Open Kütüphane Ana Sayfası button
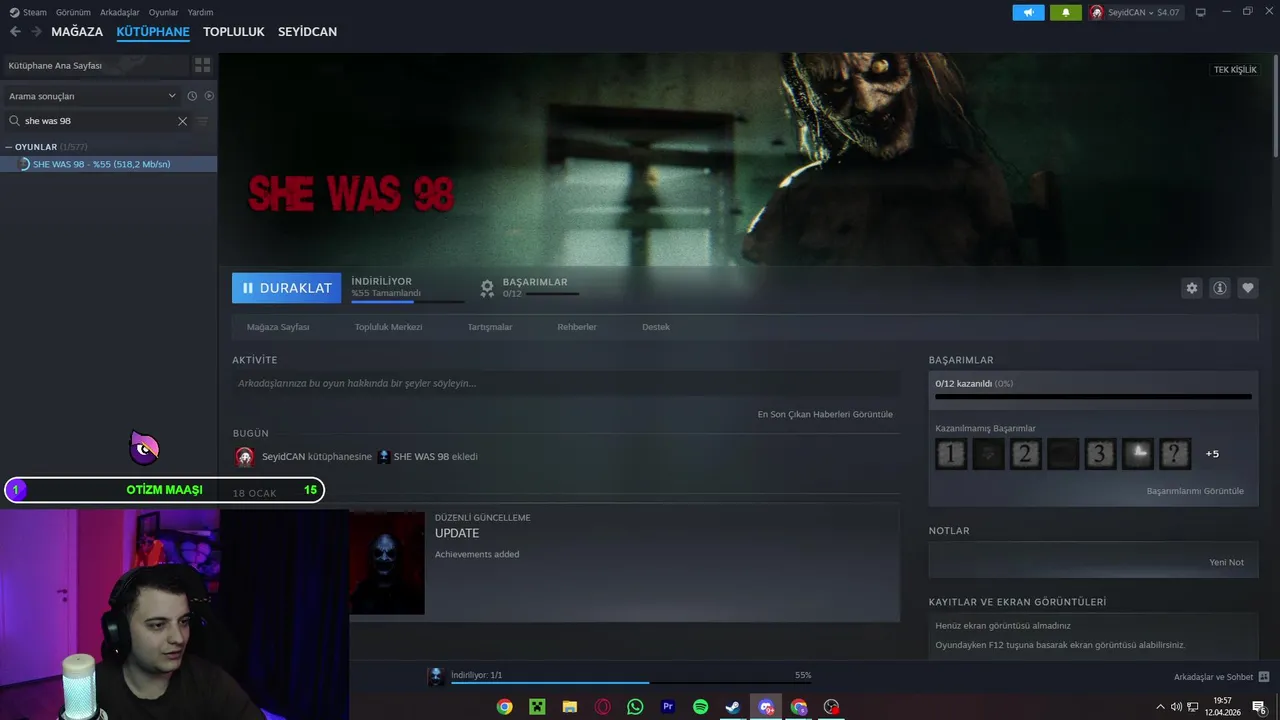 (95, 65)
